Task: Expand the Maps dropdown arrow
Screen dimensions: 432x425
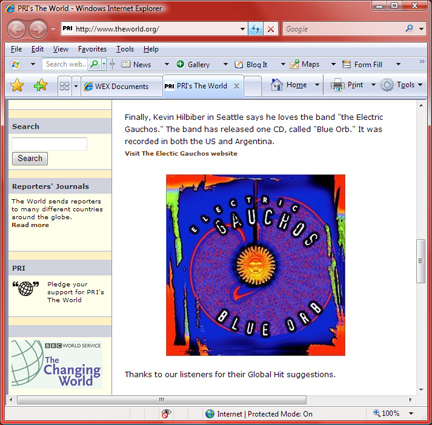Action: coord(333,64)
